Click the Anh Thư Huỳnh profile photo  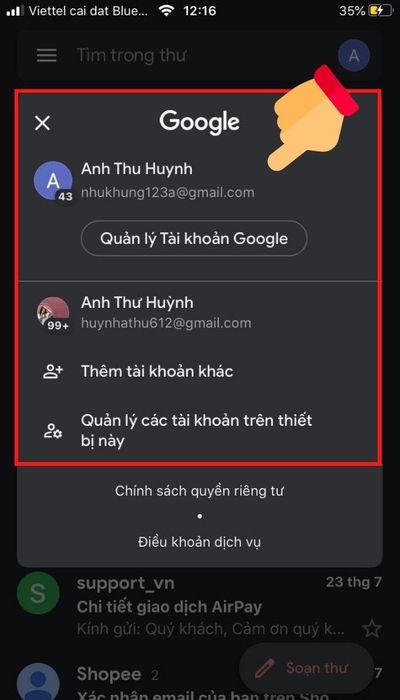click(53, 313)
